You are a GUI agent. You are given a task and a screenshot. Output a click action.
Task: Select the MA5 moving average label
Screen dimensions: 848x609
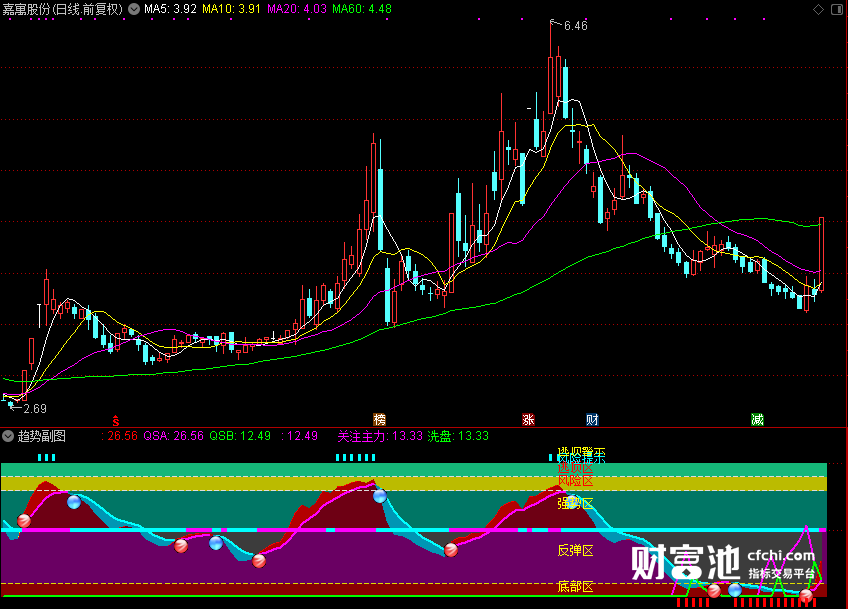point(169,9)
